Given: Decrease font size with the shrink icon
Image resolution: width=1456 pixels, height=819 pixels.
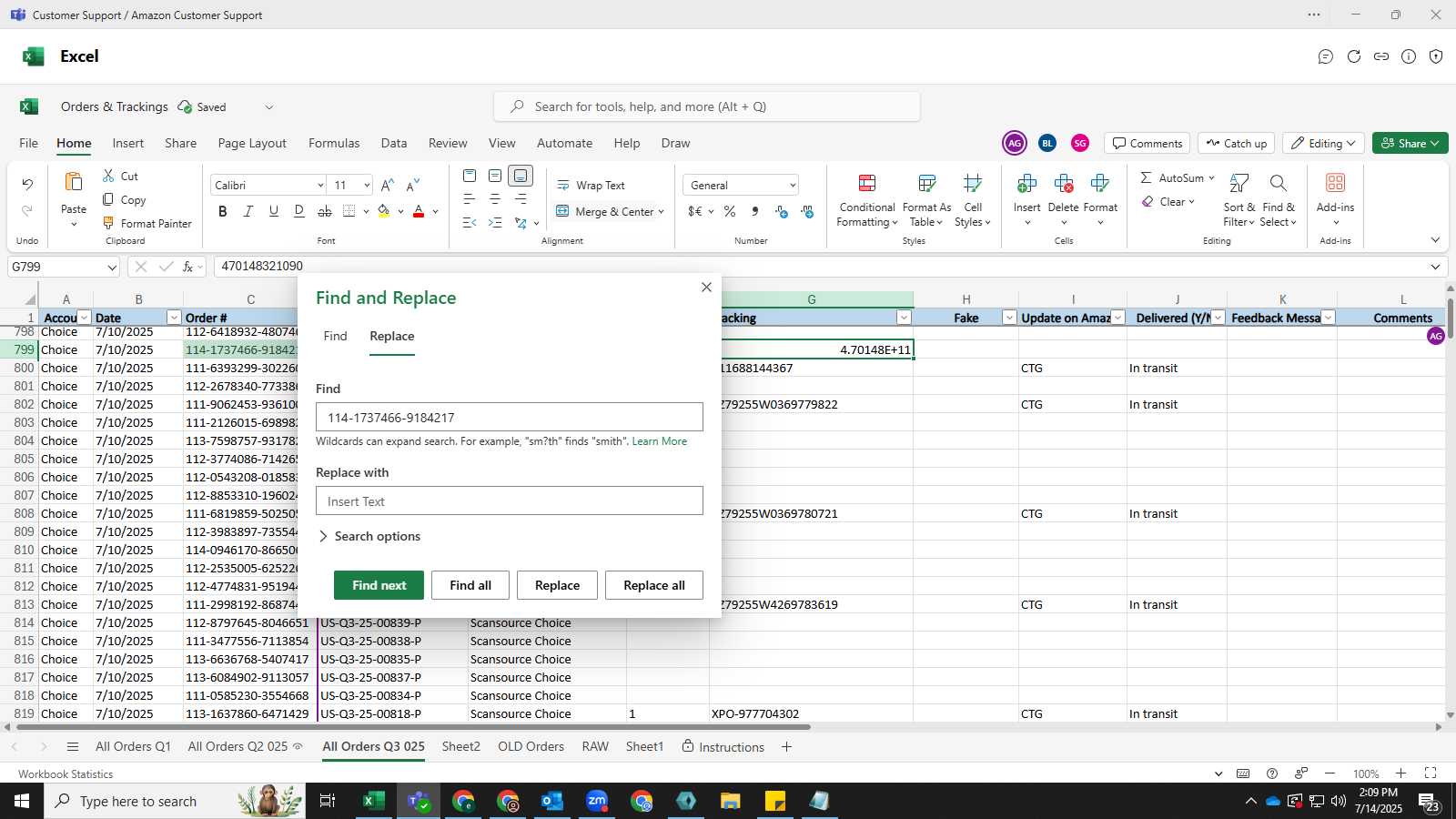Looking at the screenshot, I should [x=413, y=185].
